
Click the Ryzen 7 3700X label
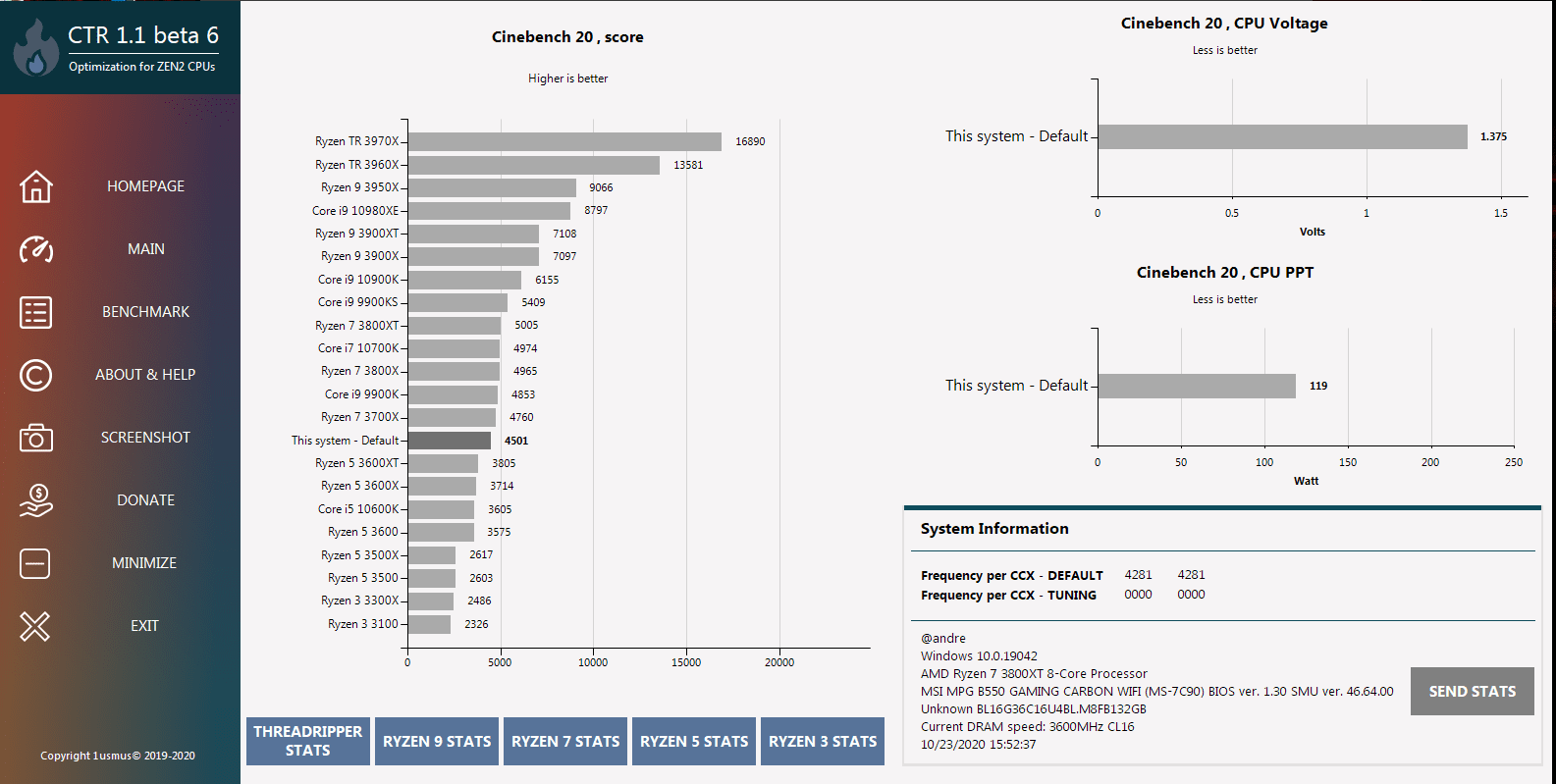pos(359,417)
